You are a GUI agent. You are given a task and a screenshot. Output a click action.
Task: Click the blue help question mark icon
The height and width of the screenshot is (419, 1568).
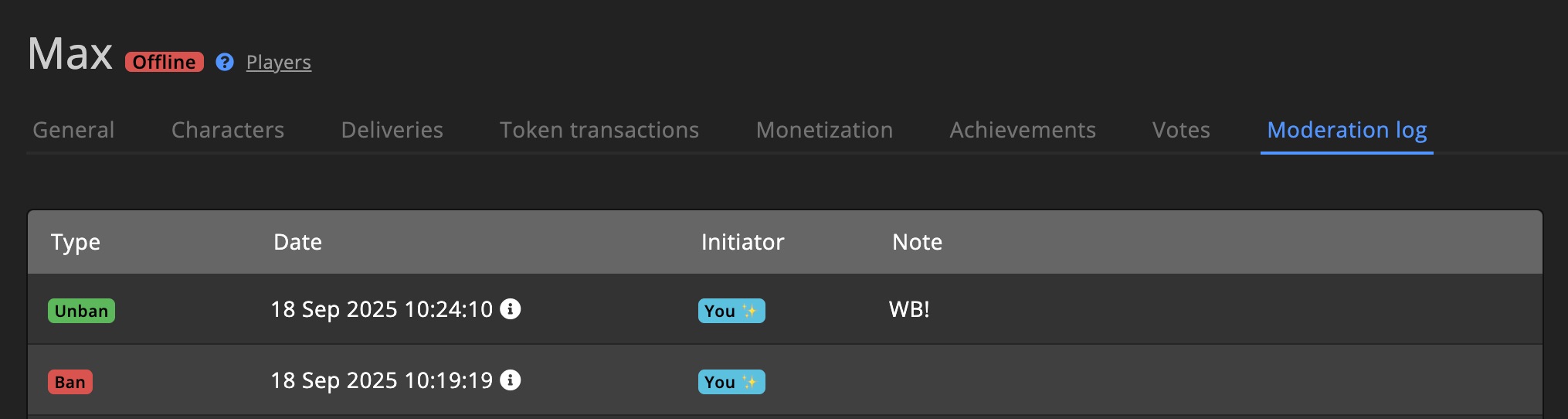coord(225,62)
